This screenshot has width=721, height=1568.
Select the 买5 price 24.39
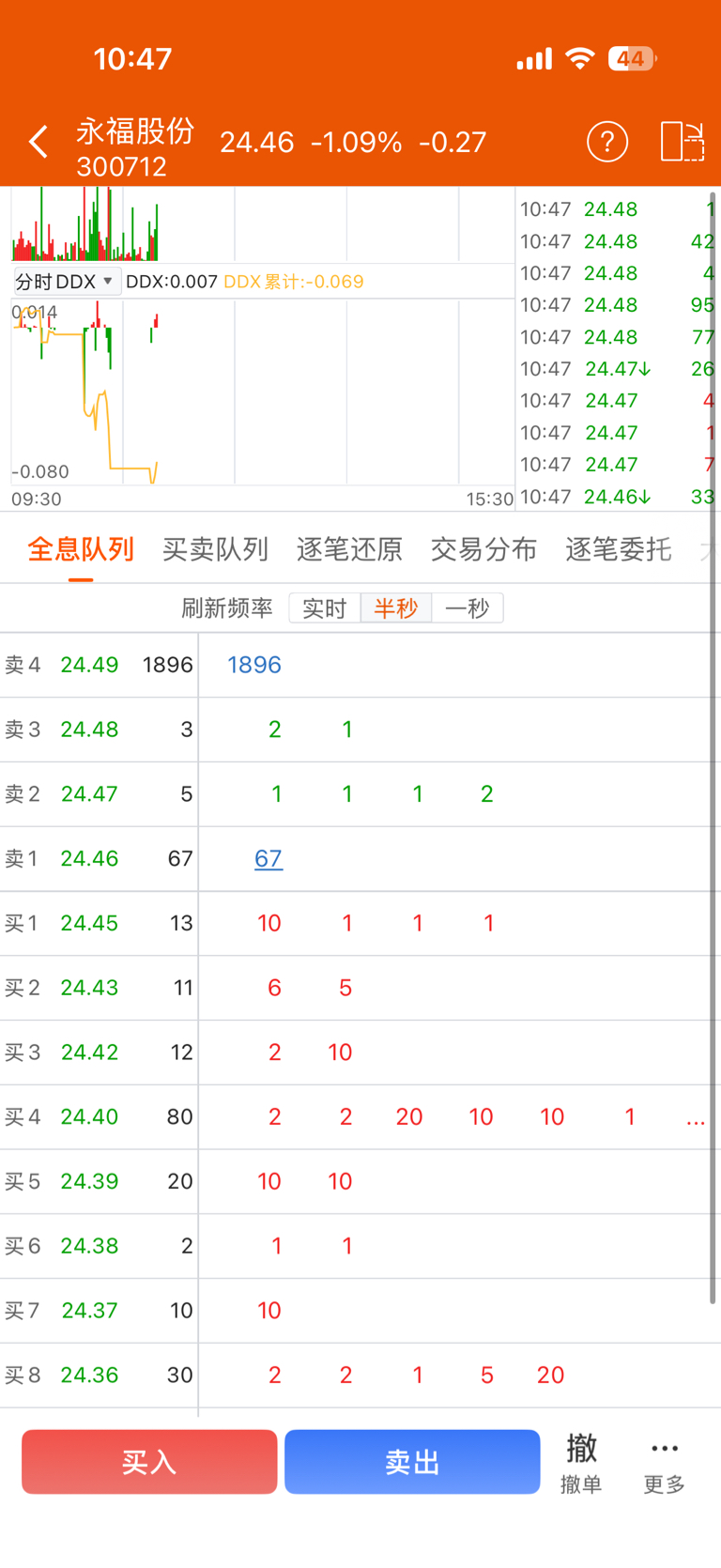(89, 1181)
